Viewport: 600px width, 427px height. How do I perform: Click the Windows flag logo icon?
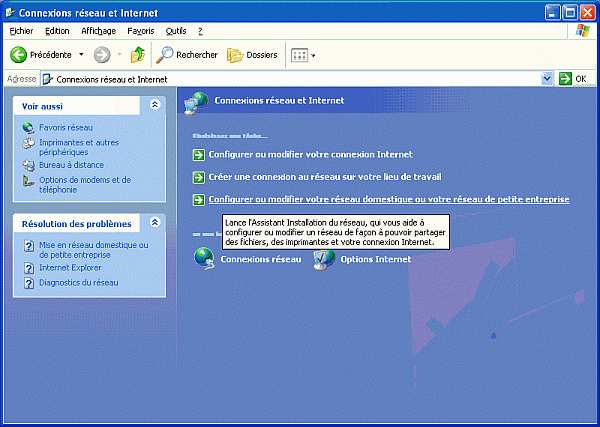[582, 31]
